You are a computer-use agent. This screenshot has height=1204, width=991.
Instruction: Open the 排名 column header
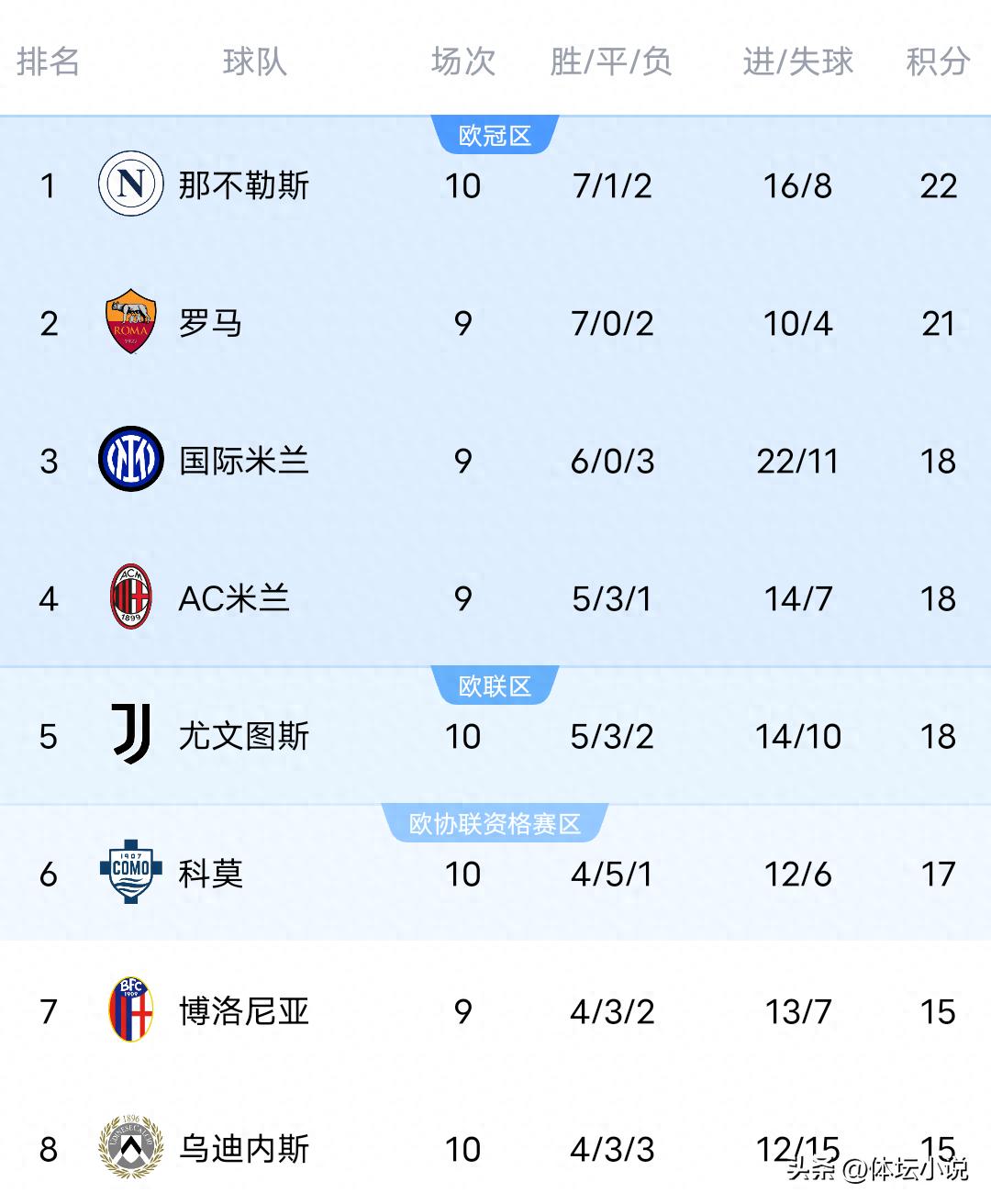click(x=48, y=63)
